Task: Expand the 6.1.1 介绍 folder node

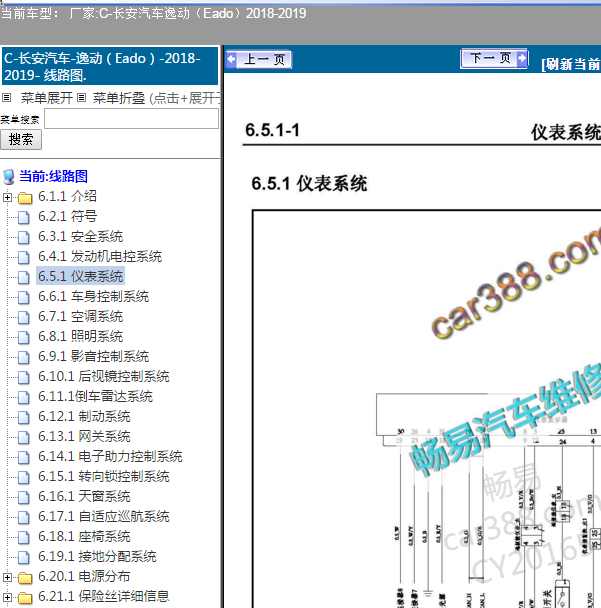Action: point(7,197)
